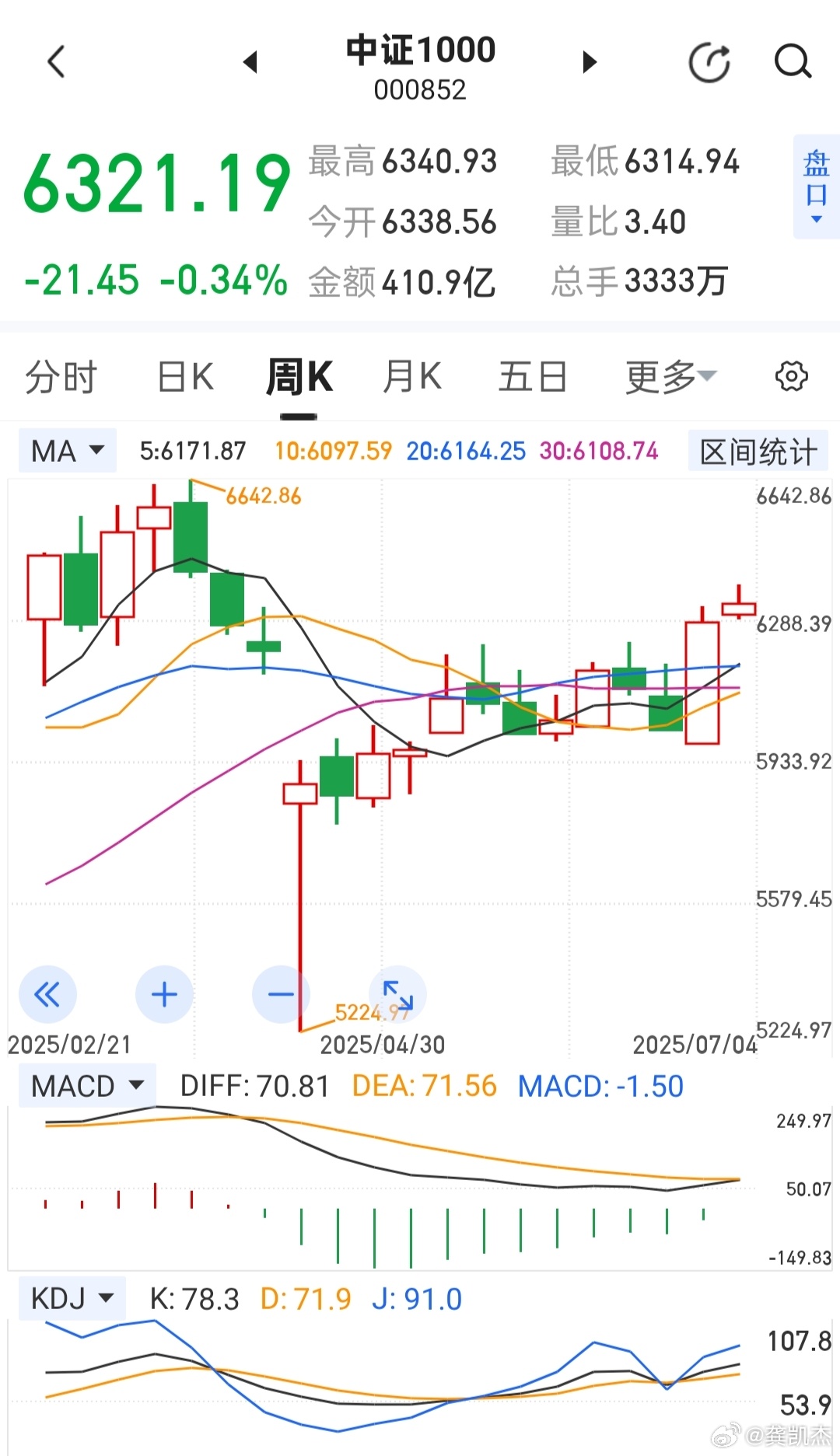
Task: Open chart settings gear icon
Action: pos(792,376)
